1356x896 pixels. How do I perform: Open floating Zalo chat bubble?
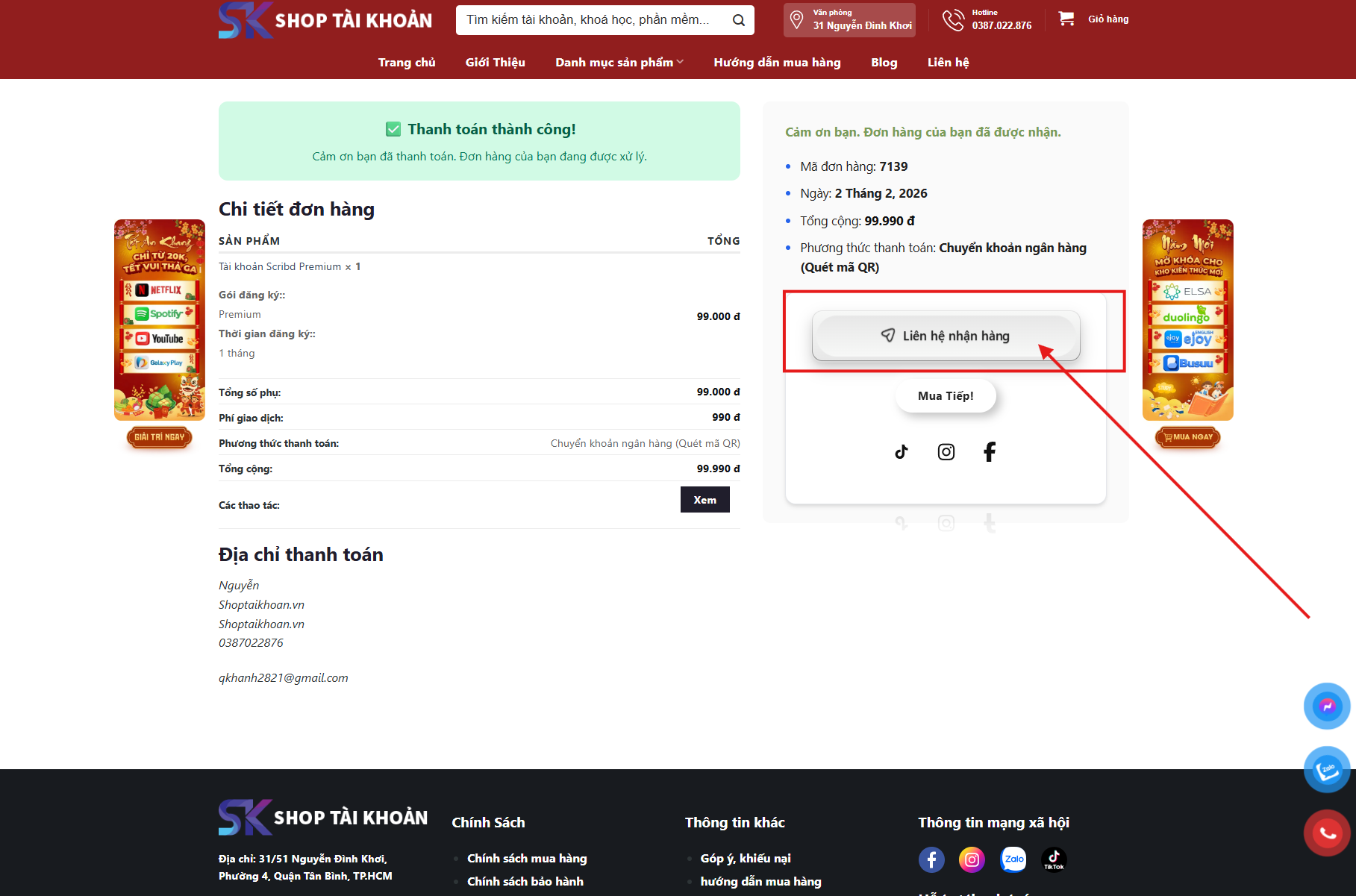[x=1326, y=769]
